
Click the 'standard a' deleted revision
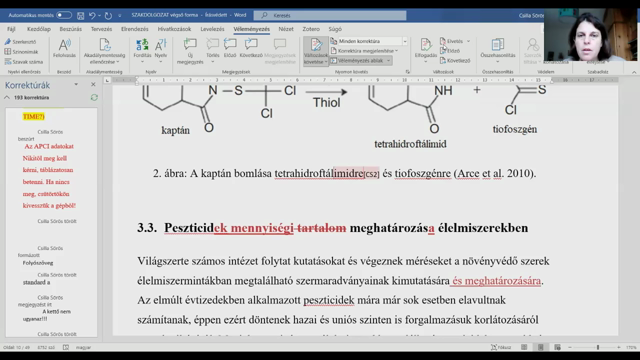pos(36,282)
